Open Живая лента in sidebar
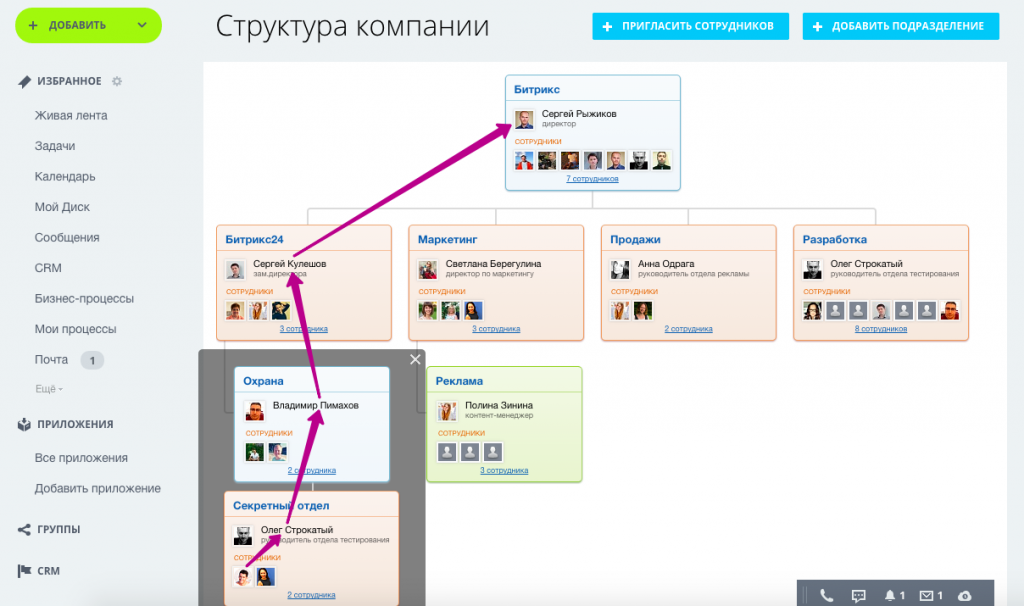This screenshot has height=606, width=1024. pyautogui.click(x=71, y=116)
